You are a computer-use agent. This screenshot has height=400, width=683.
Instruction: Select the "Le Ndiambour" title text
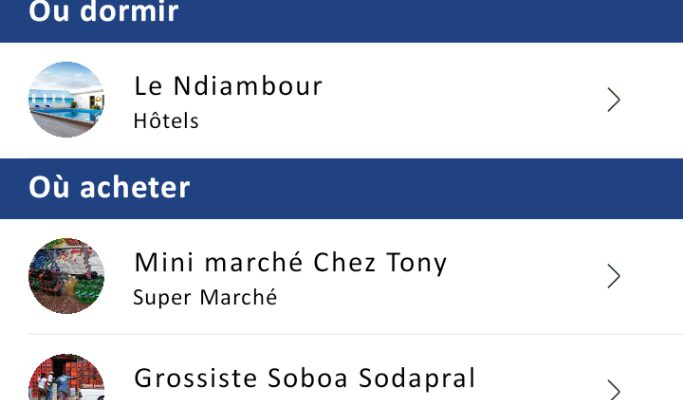[x=228, y=86]
